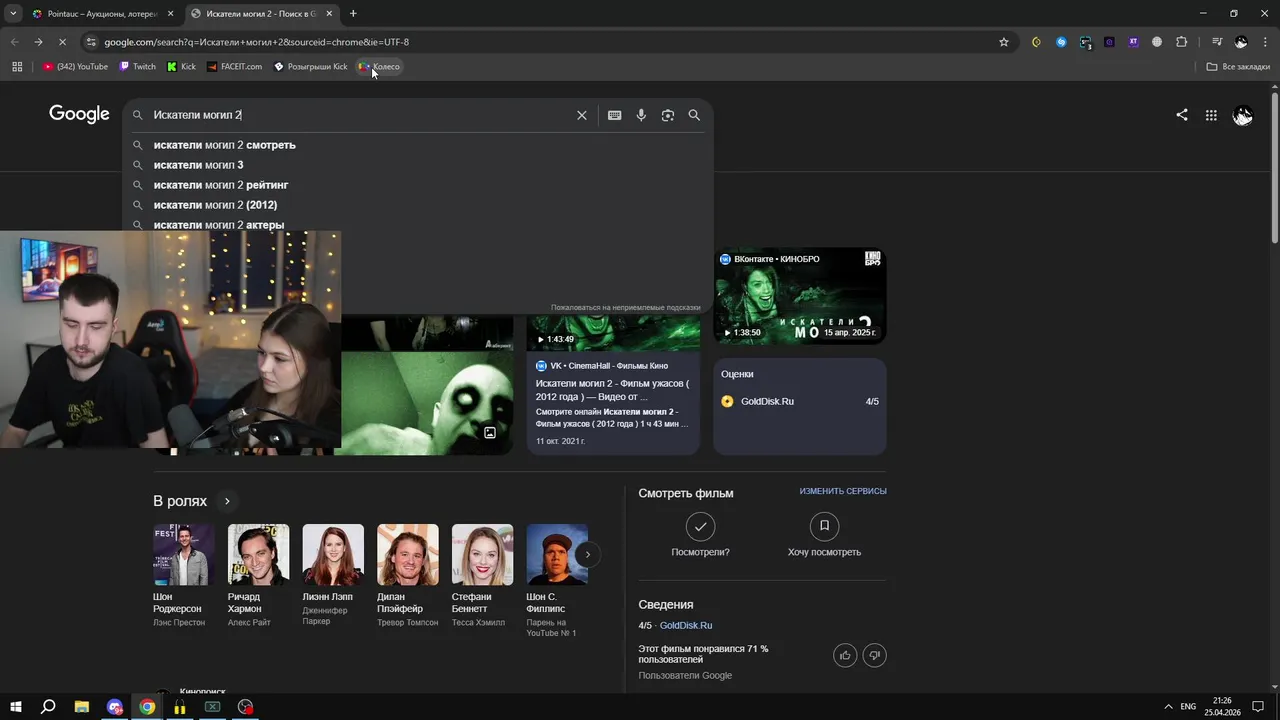Viewport: 1280px width, 720px height.
Task: Open Лиэнн Лэпп cast photo
Action: (x=333, y=554)
